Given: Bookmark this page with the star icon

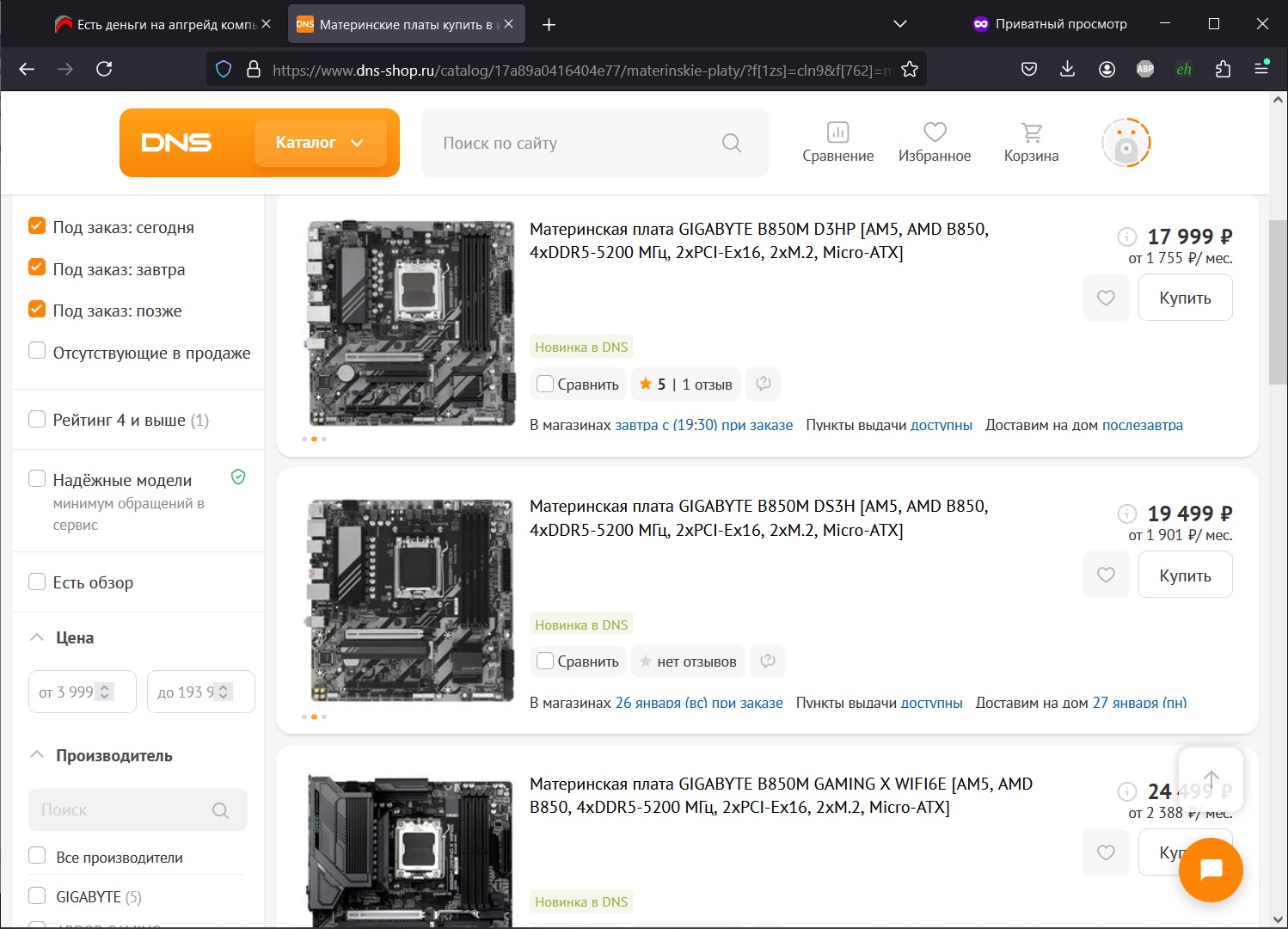Looking at the screenshot, I should (x=910, y=70).
